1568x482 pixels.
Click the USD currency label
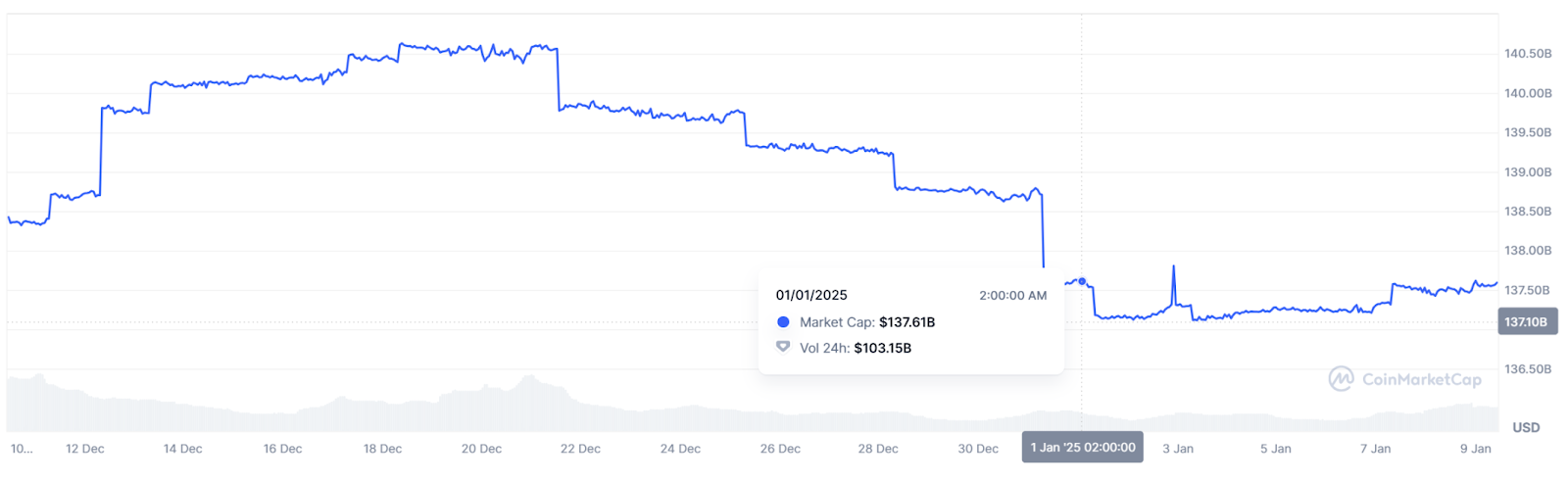1526,427
